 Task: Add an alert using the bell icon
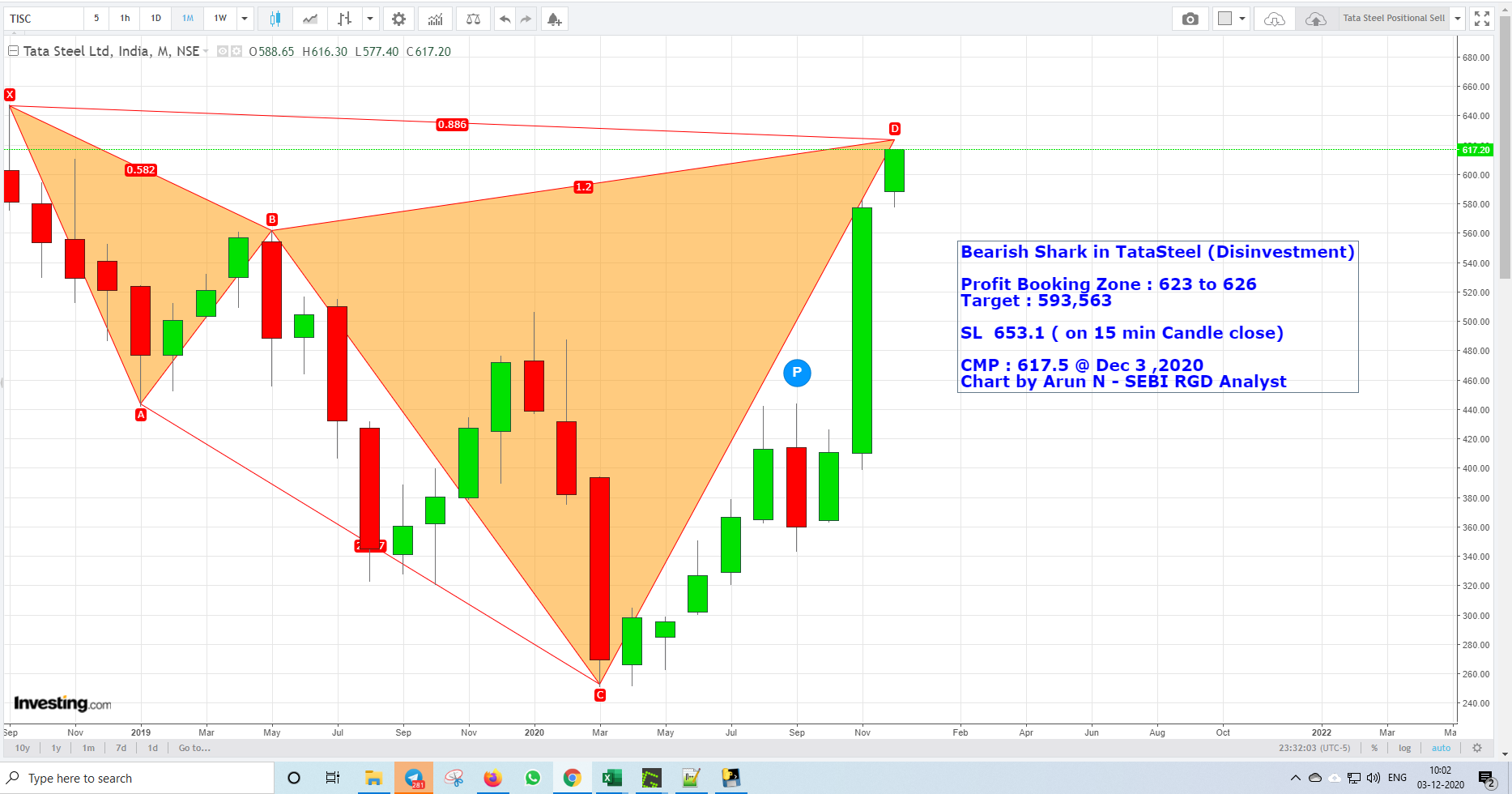(554, 18)
